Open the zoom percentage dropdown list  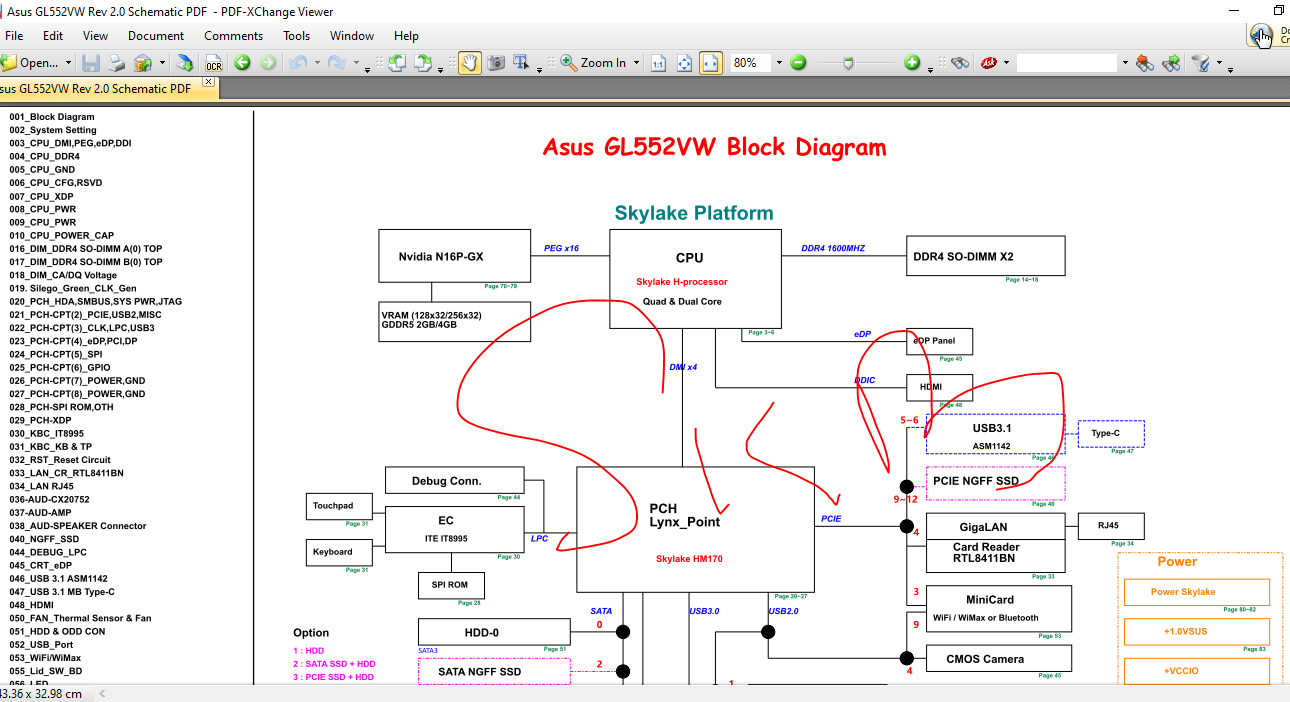point(777,63)
